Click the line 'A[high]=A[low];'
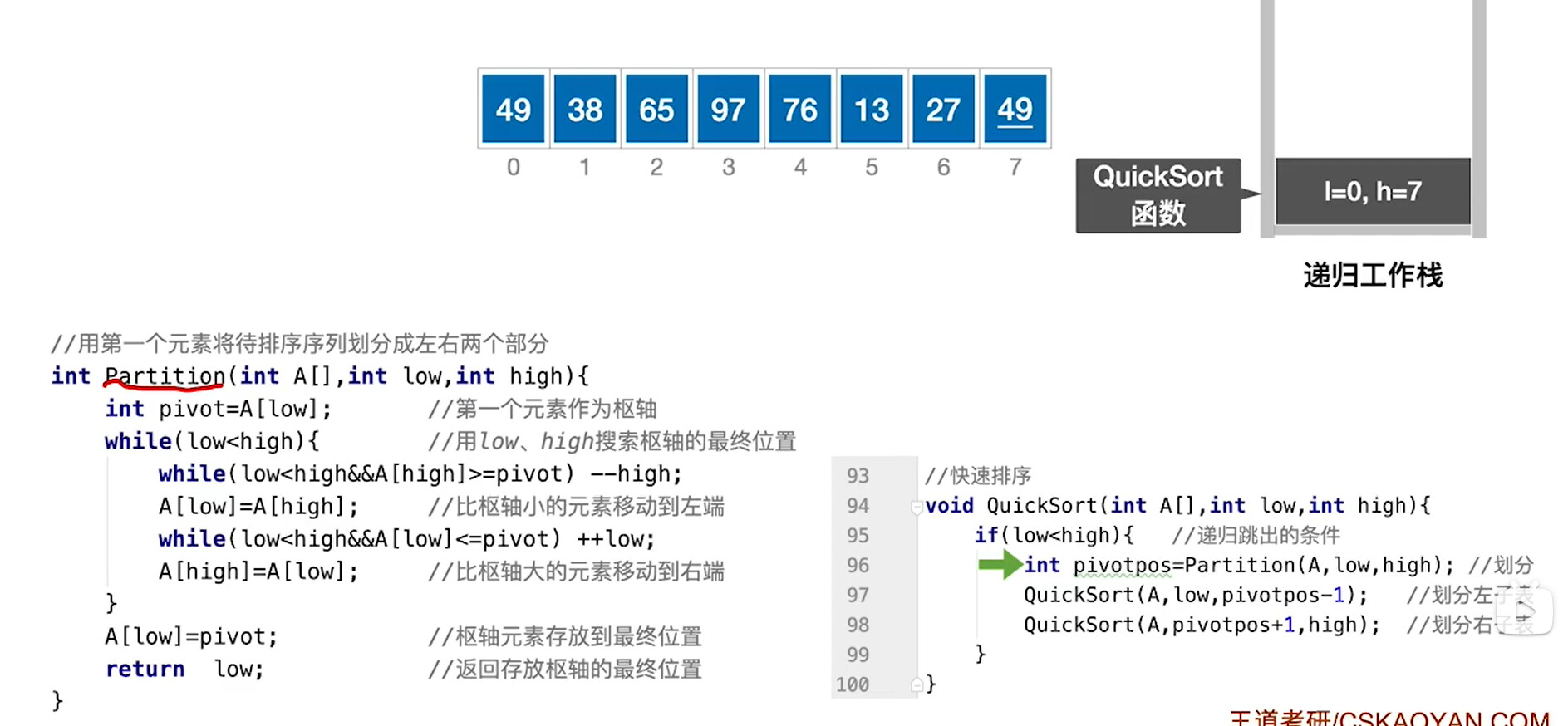 (258, 571)
